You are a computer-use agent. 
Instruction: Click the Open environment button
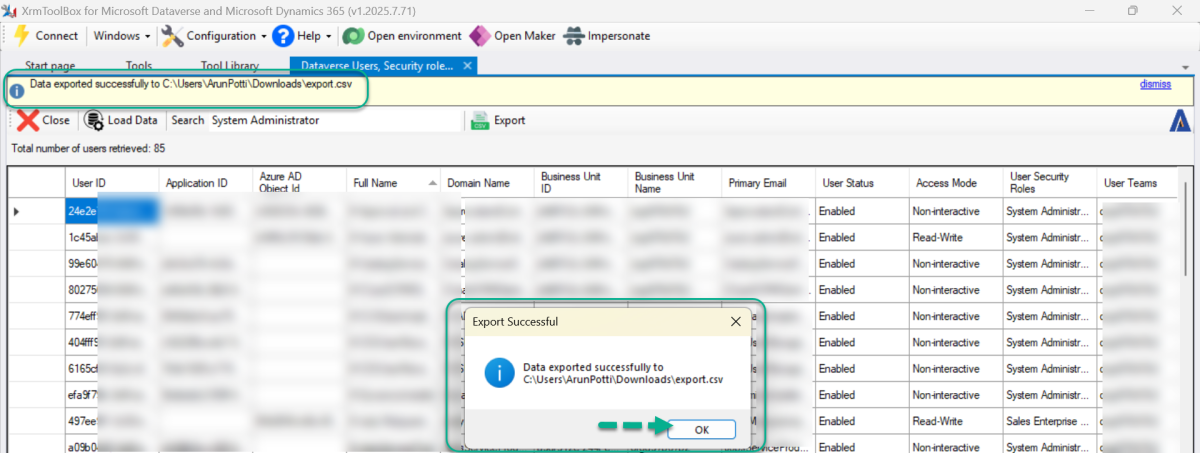pos(402,35)
